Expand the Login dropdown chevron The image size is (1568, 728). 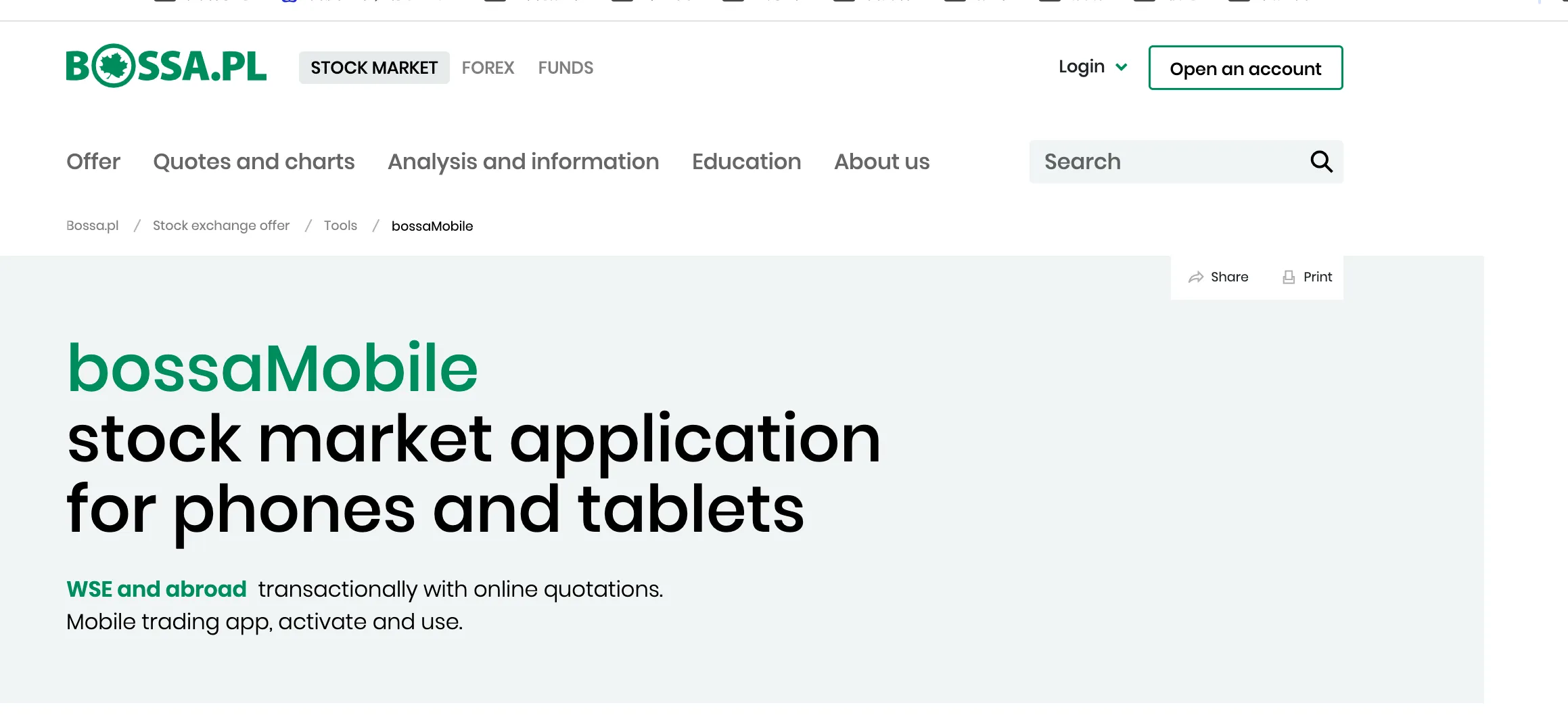click(1122, 67)
